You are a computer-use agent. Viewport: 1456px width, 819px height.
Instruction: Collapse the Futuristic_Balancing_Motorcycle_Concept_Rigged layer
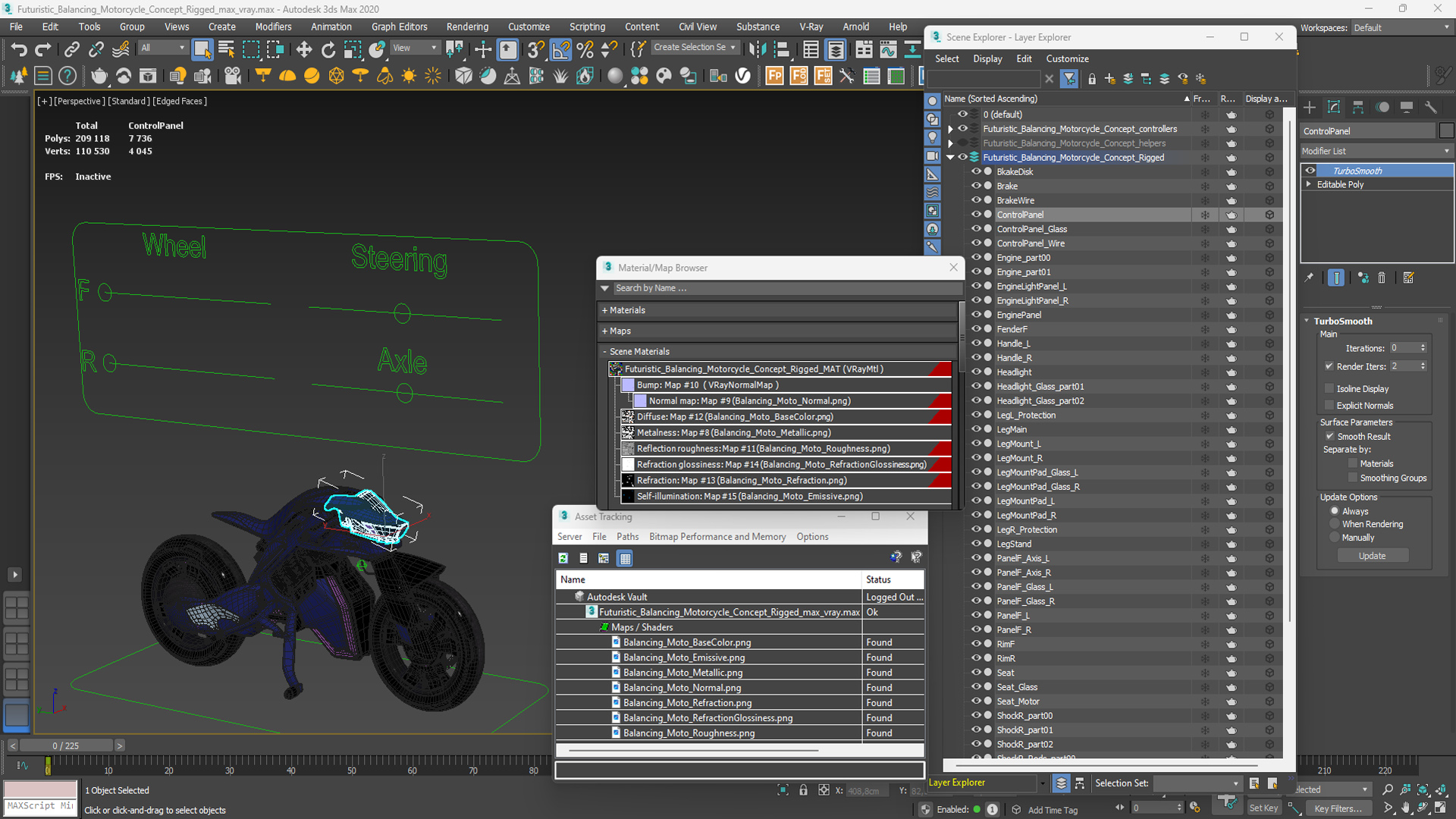click(x=950, y=158)
